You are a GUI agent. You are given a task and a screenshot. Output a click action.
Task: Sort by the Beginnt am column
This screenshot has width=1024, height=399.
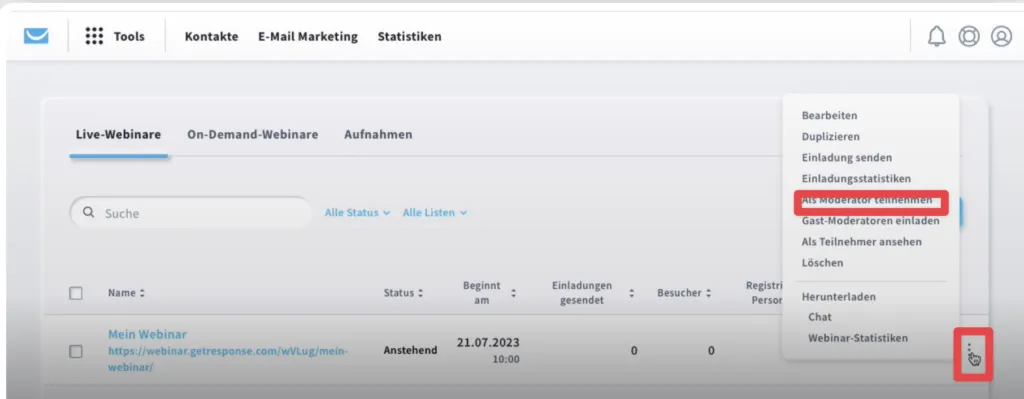tap(489, 293)
